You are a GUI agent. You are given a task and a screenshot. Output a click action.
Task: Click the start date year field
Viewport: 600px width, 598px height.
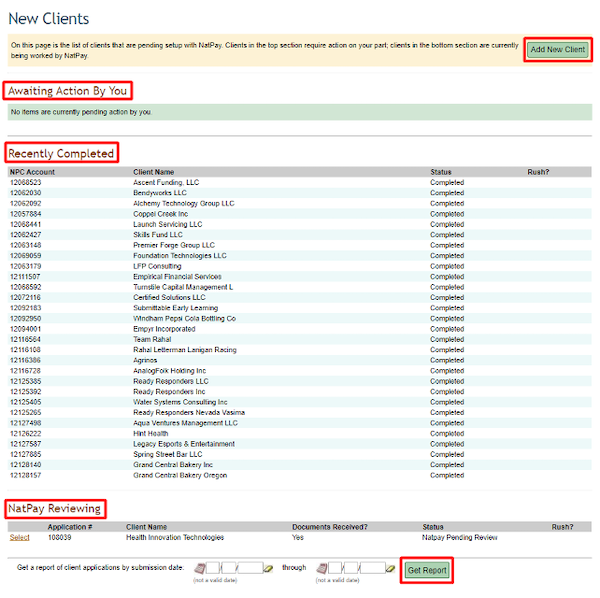pos(249,567)
